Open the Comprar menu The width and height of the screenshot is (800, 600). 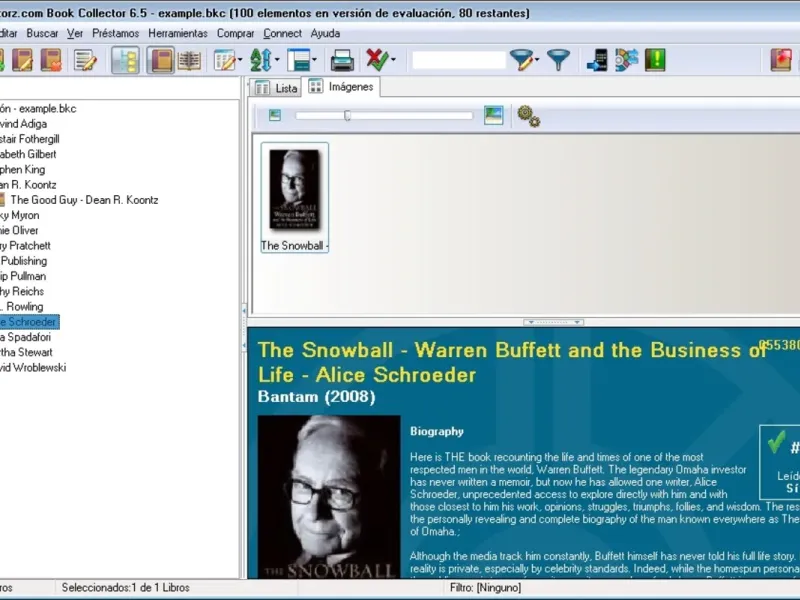coord(235,34)
